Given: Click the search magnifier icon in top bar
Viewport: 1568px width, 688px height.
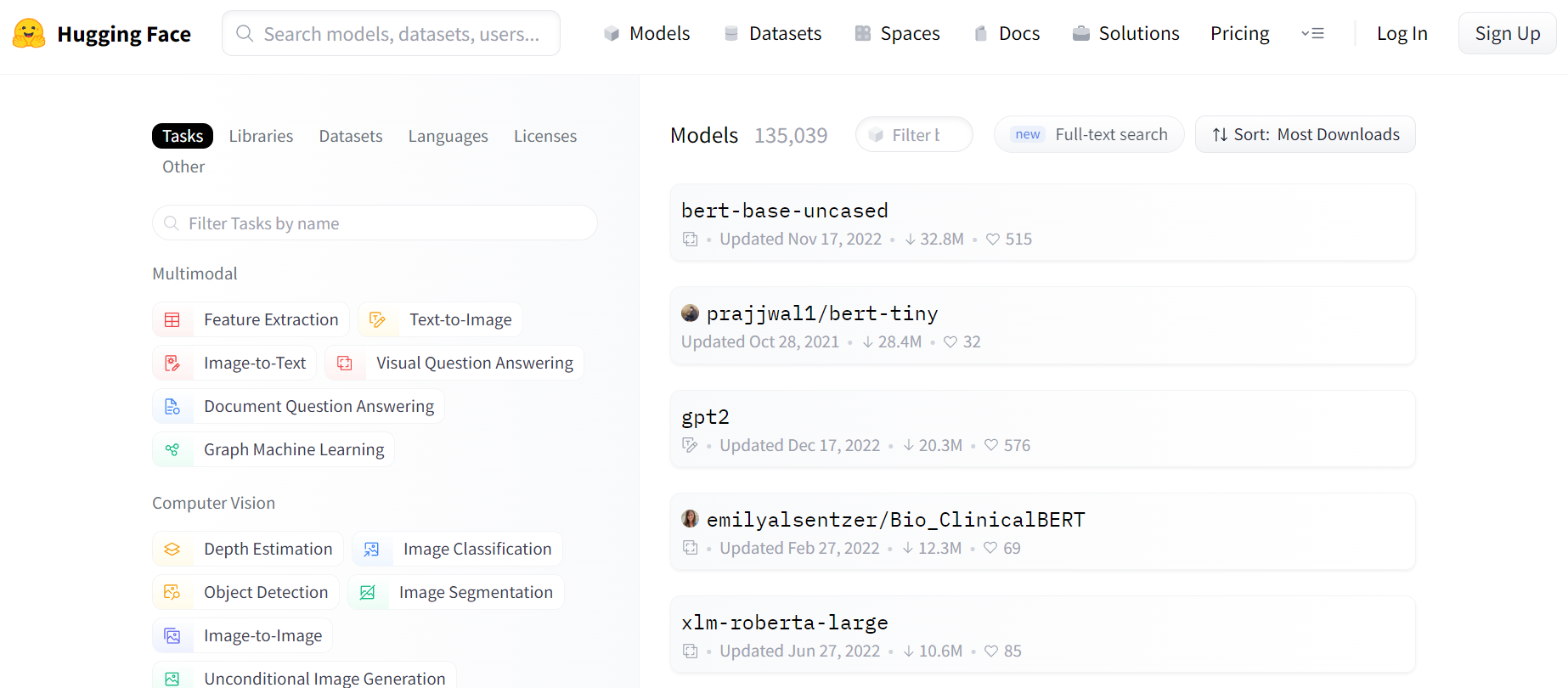Looking at the screenshot, I should (x=245, y=33).
